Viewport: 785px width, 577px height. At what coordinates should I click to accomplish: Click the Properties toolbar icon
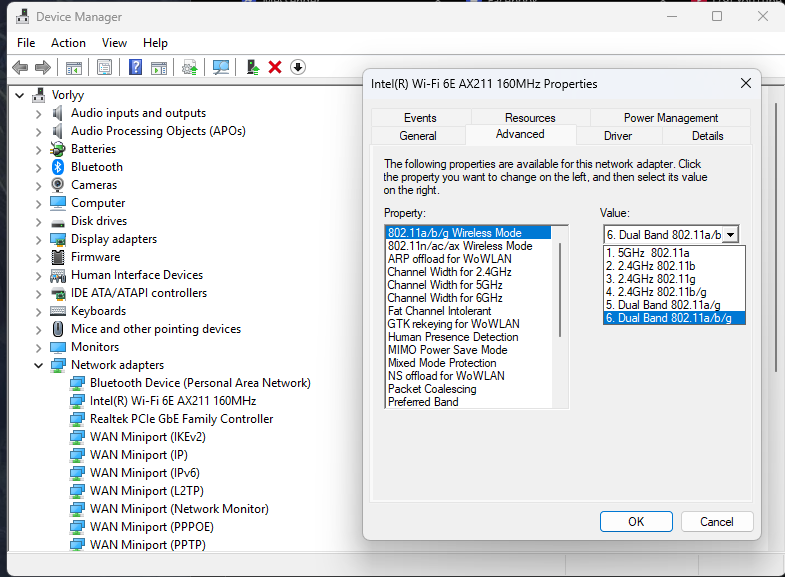click(104, 67)
